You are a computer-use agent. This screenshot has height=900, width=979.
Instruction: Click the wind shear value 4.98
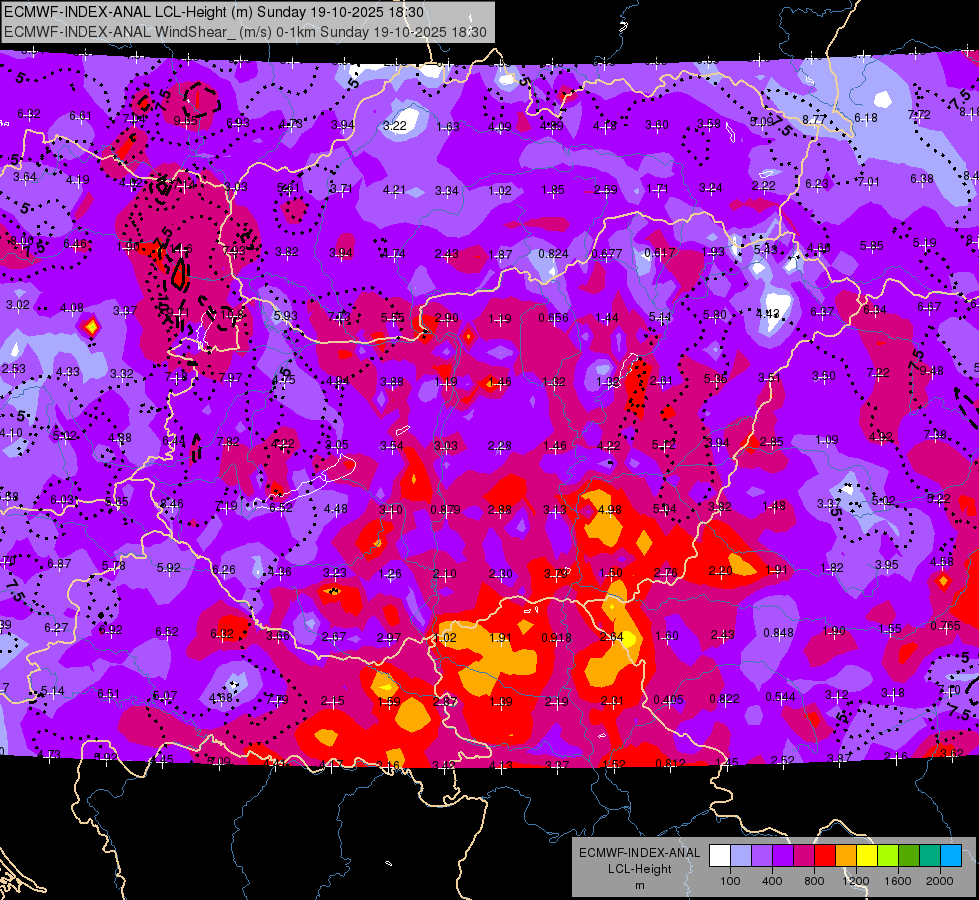click(609, 510)
